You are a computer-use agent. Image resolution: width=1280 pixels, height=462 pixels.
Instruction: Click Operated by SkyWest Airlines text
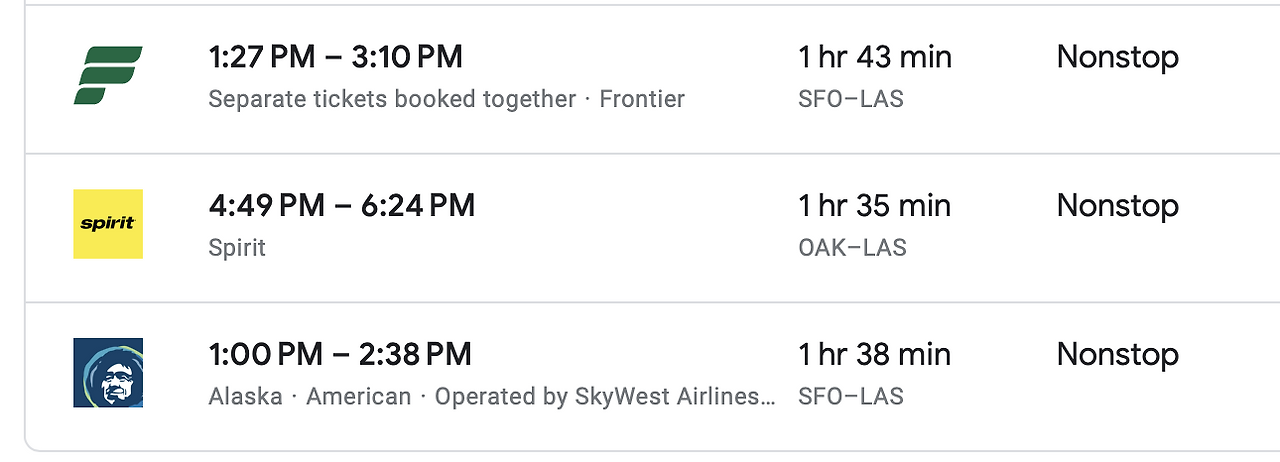pos(604,397)
